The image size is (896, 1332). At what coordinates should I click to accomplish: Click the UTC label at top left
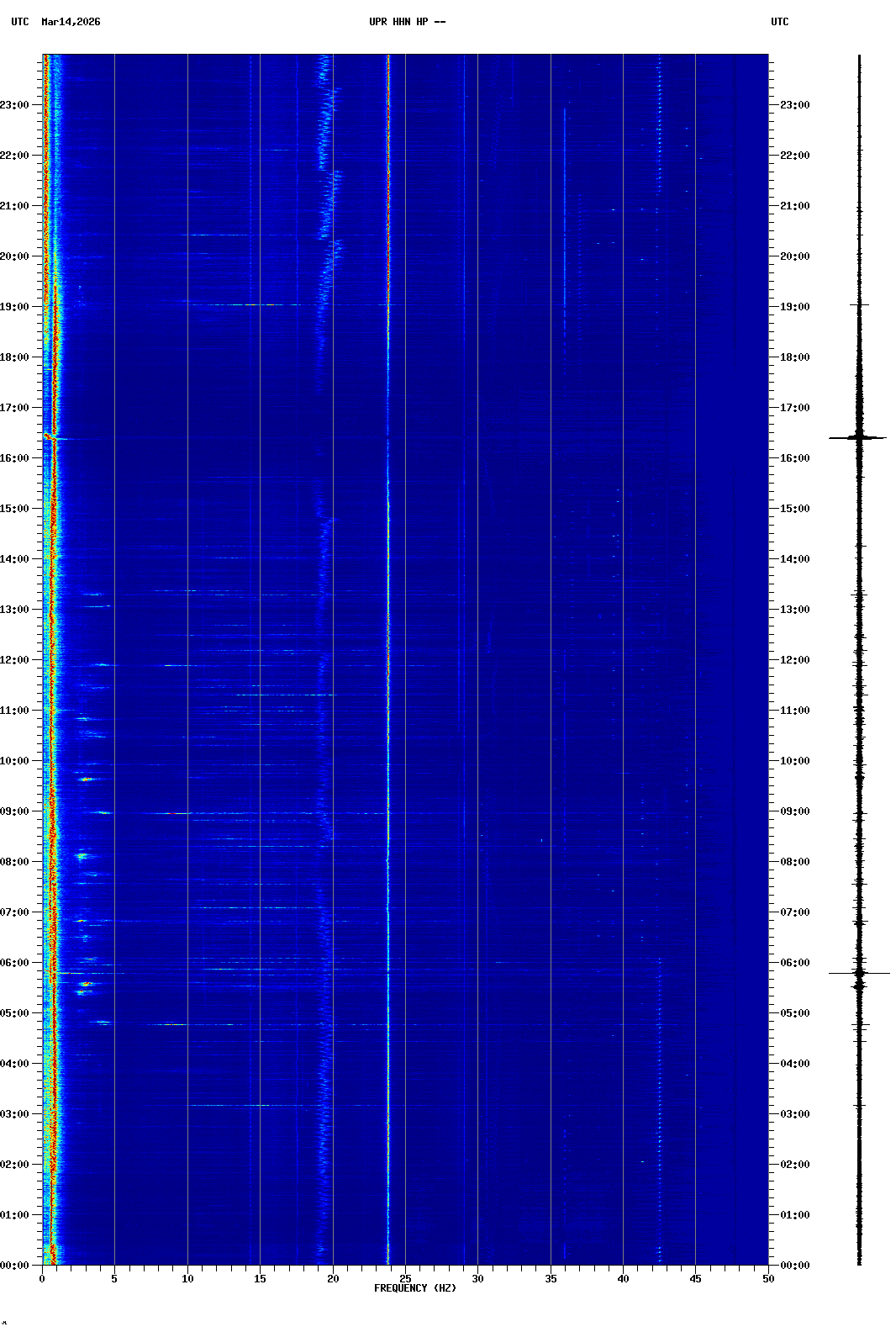[x=20, y=22]
